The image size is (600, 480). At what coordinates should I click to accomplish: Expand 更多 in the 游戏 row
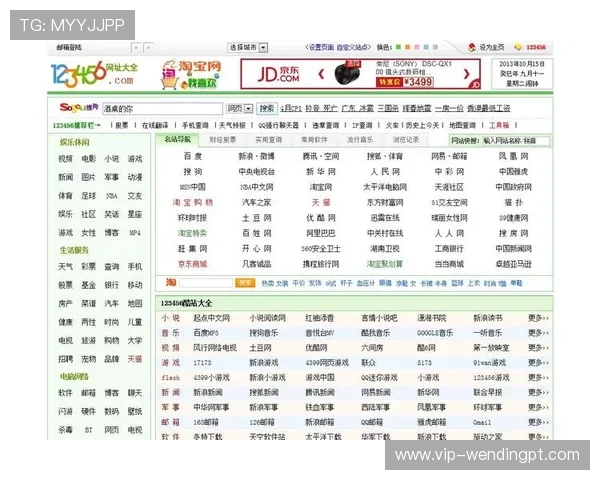tap(538, 362)
